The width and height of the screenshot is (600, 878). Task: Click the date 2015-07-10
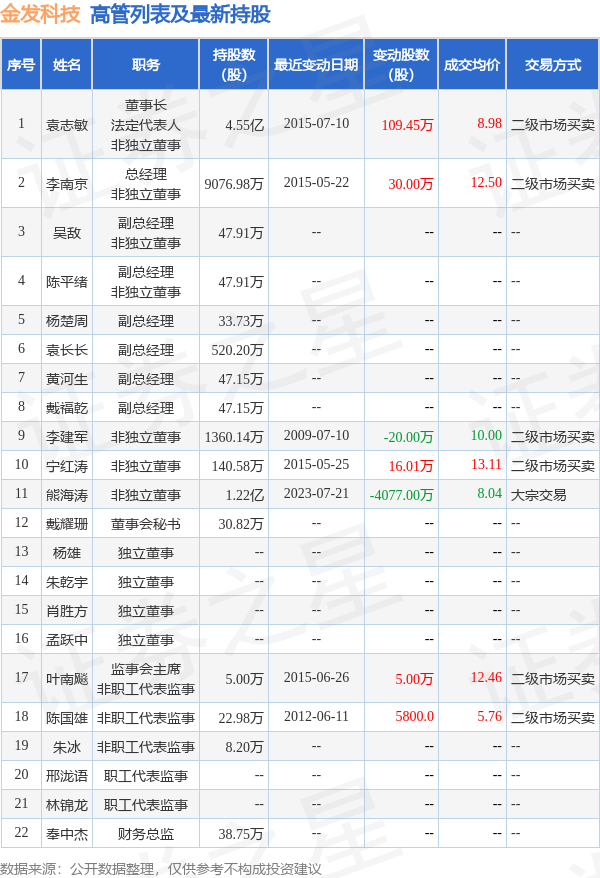click(316, 123)
